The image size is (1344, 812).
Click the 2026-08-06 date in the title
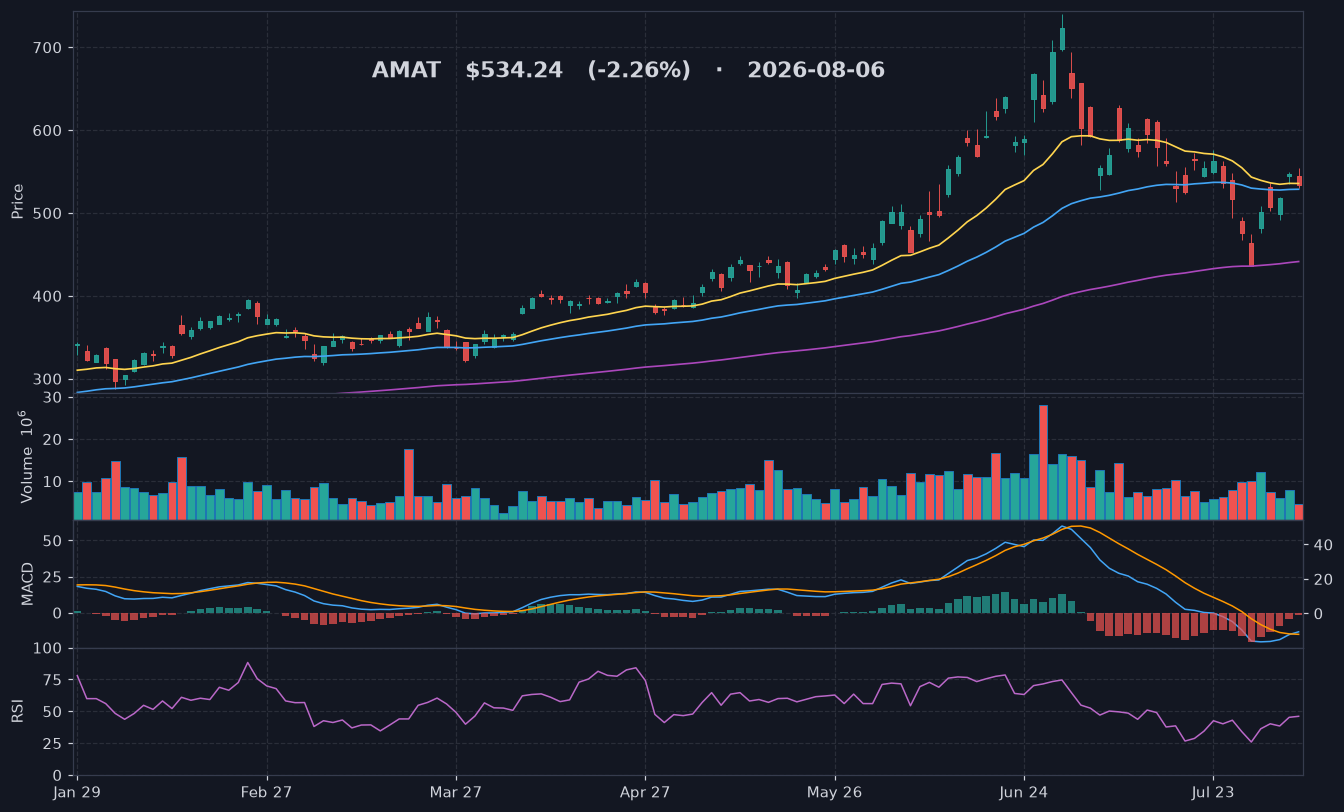[816, 71]
